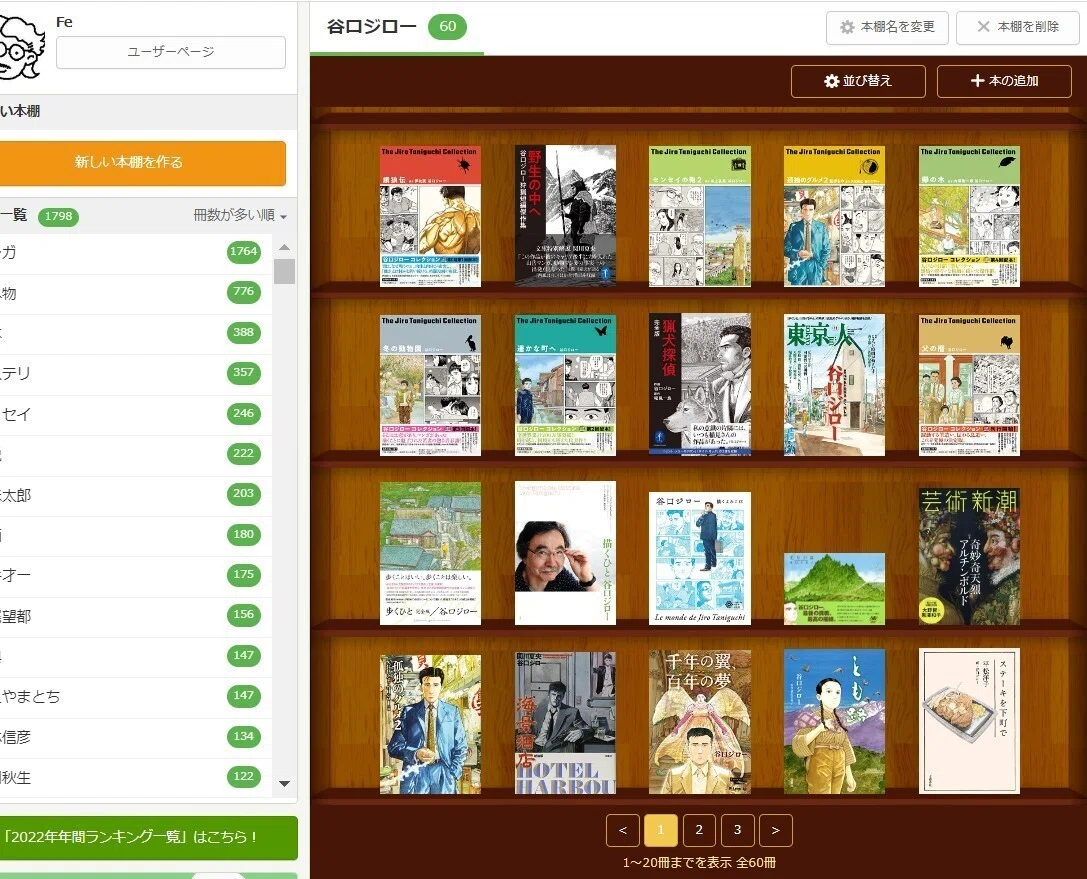Open the 東京人 magazine cover
Screen dimensions: 1087x879
click(834, 385)
